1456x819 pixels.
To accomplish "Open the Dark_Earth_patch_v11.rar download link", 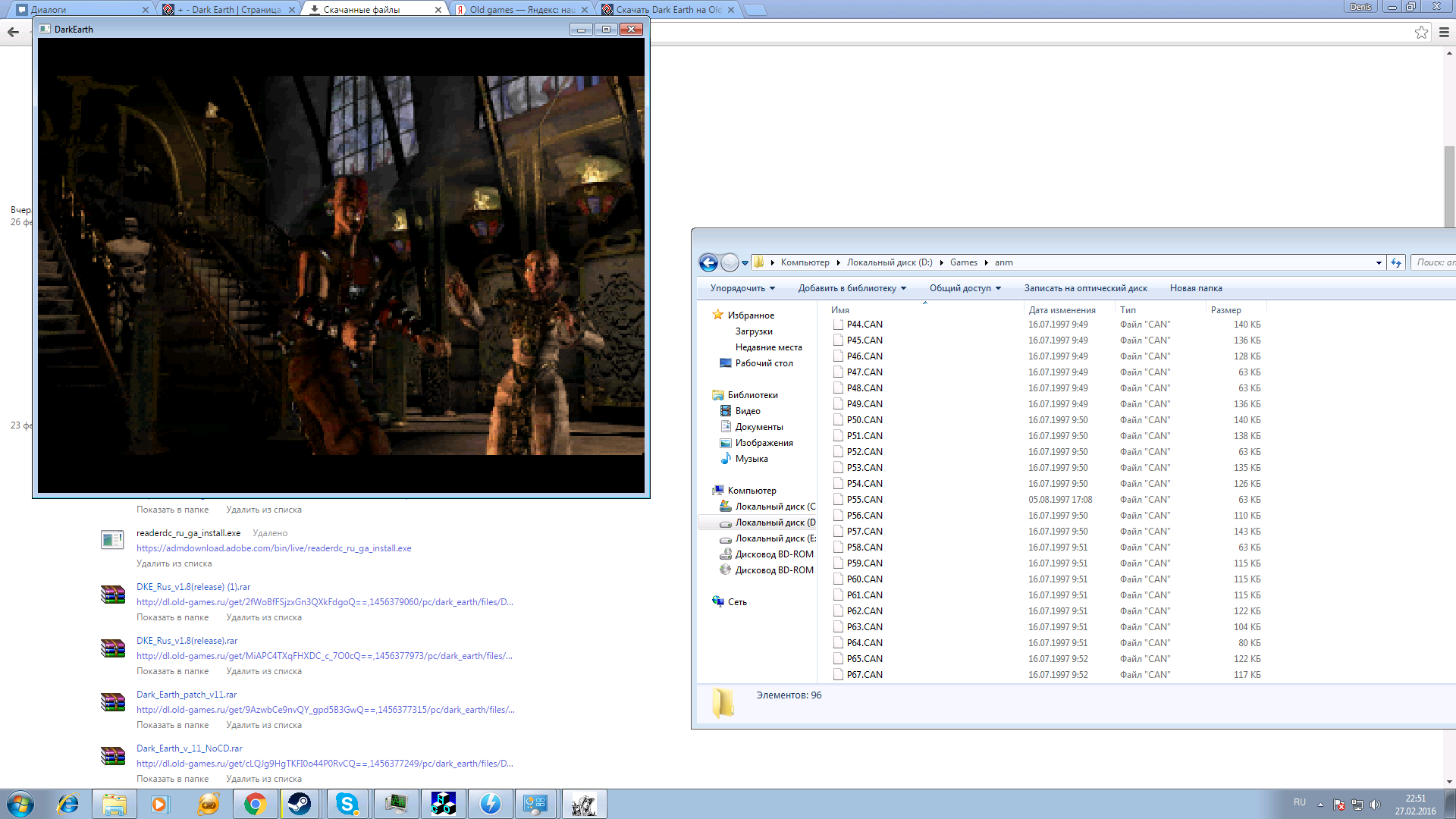I will coord(186,695).
